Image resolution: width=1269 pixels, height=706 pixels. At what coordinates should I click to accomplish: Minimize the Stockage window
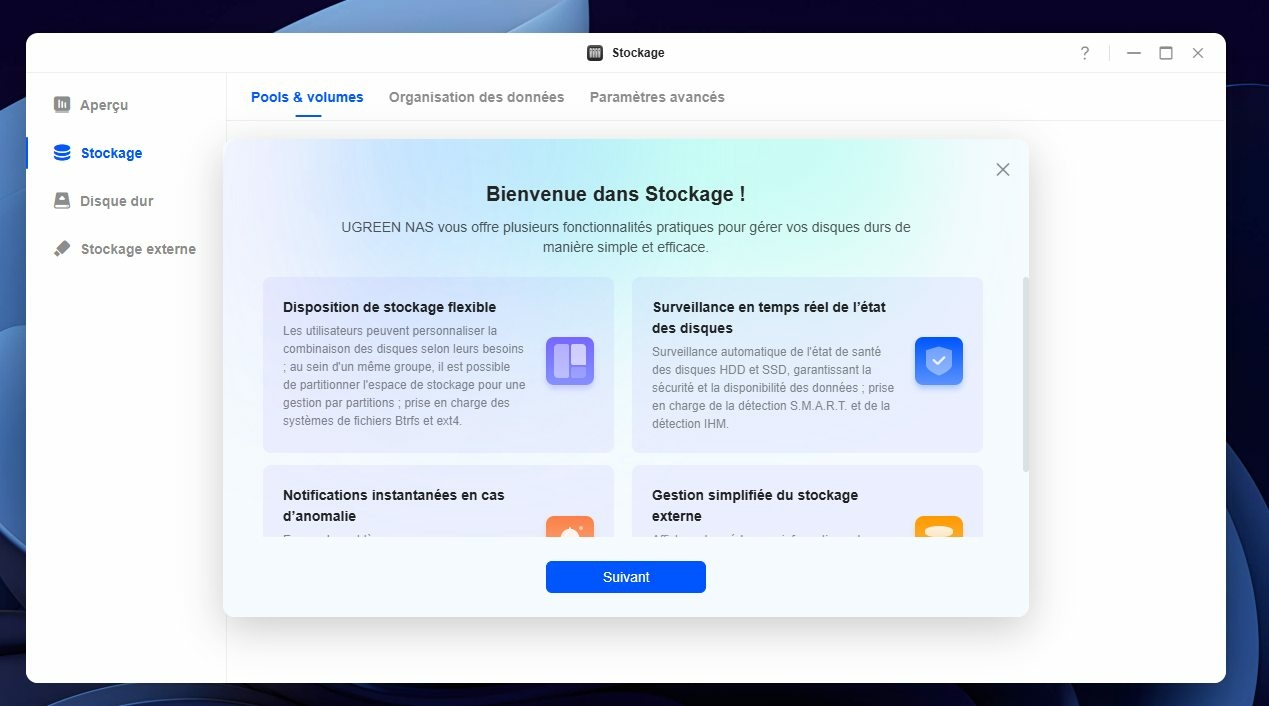coord(1133,53)
